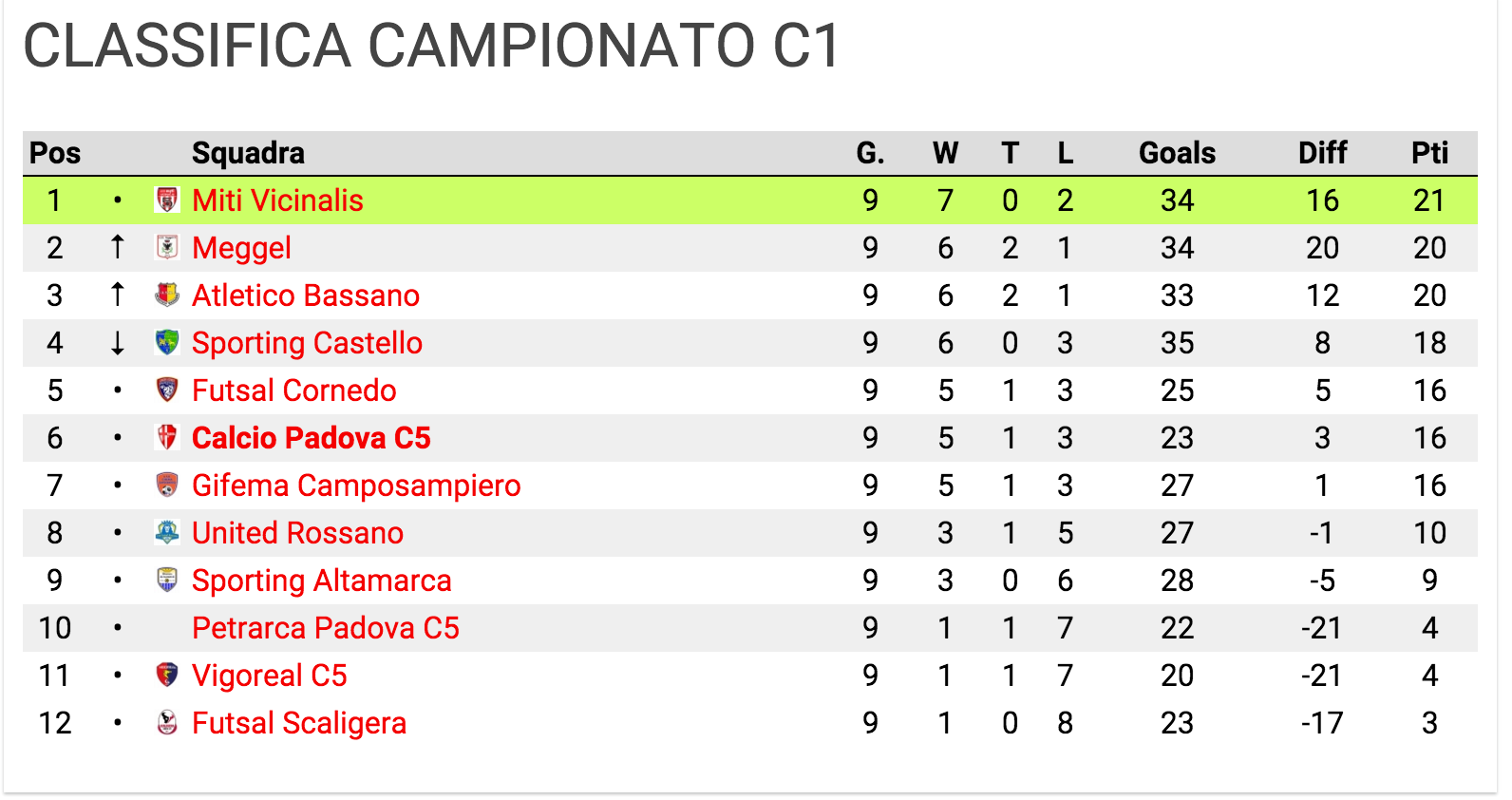The height and width of the screenshot is (800, 1512).
Task: Click the Vigoreal C5 crest icon
Action: click(167, 675)
